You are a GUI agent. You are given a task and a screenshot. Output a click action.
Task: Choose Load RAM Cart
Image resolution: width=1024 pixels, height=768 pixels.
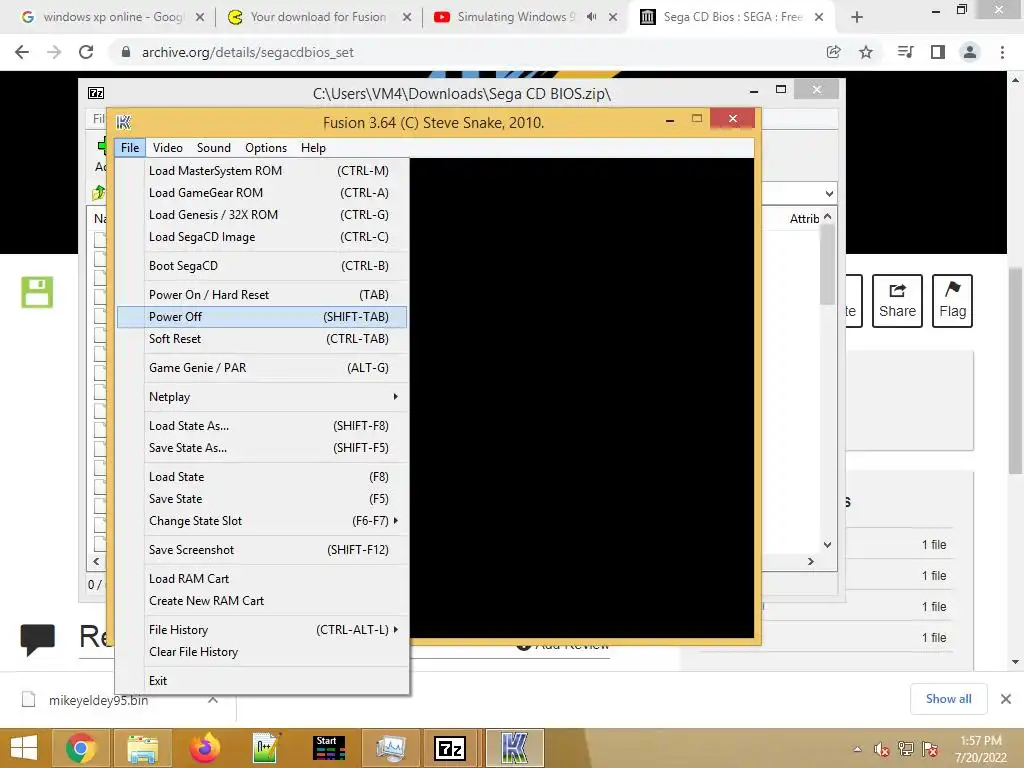tap(262, 579)
